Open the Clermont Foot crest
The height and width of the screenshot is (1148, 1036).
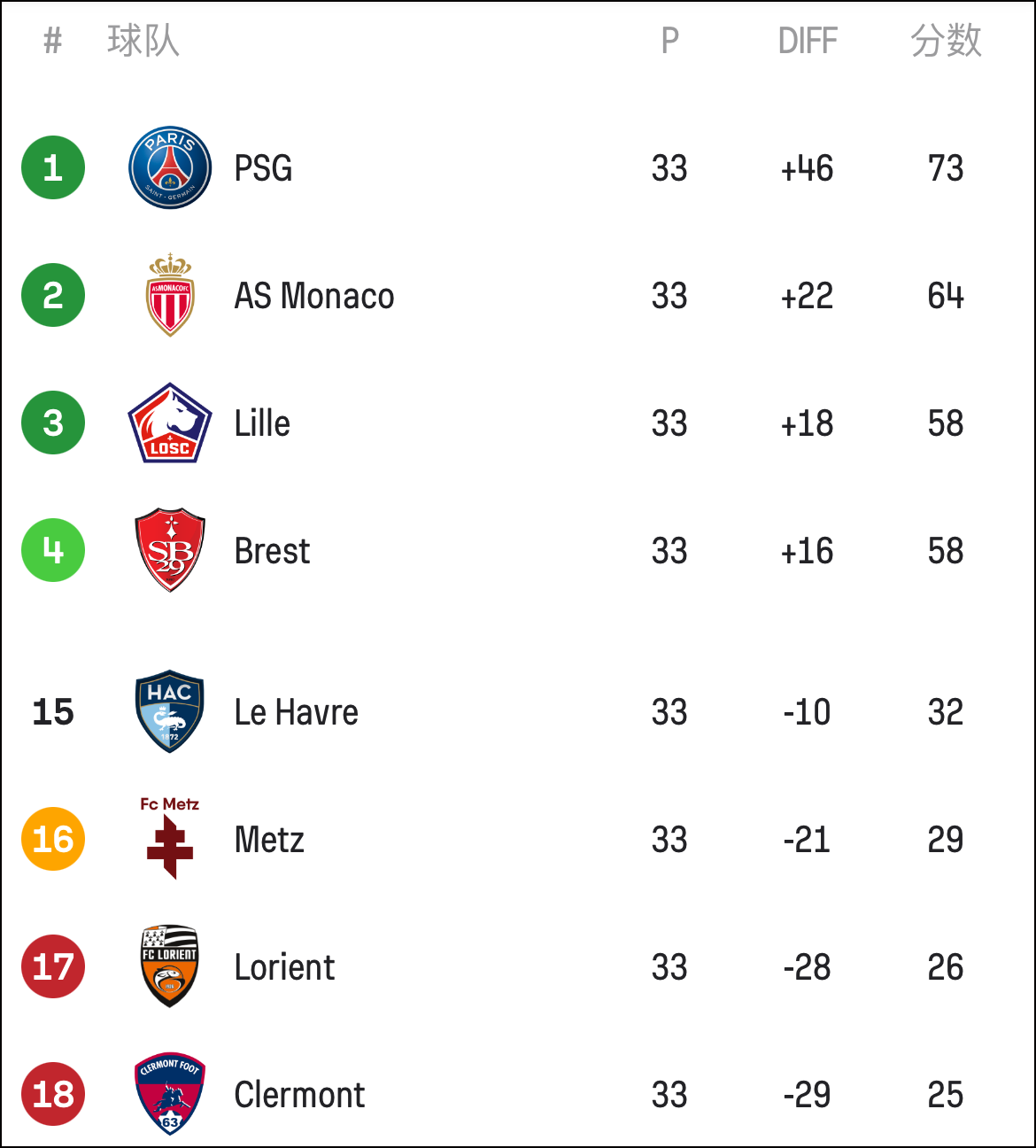[170, 1094]
